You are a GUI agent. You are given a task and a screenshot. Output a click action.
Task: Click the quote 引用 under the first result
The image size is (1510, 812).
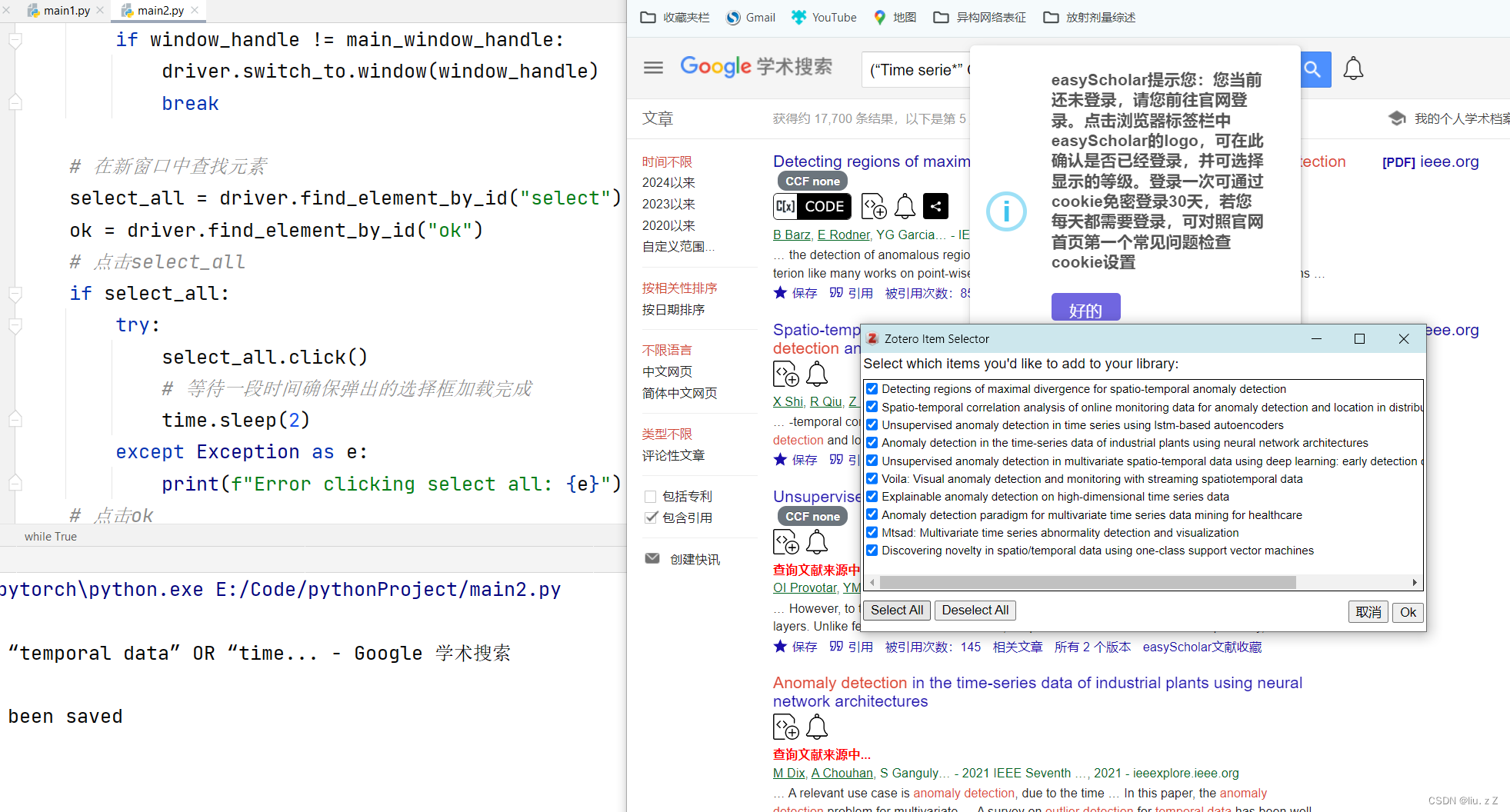[x=851, y=293]
